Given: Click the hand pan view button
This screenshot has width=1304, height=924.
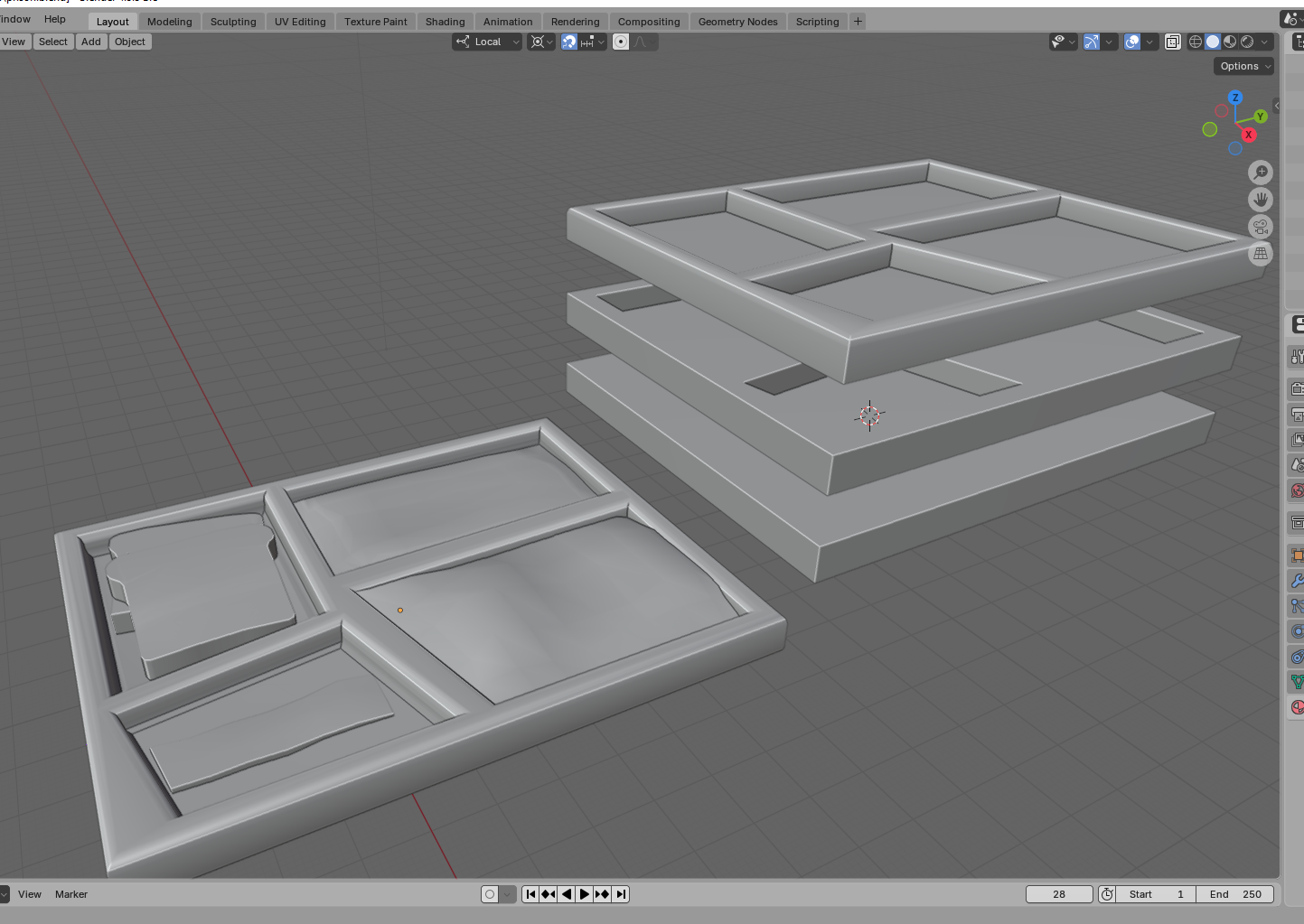Looking at the screenshot, I should tap(1261, 200).
